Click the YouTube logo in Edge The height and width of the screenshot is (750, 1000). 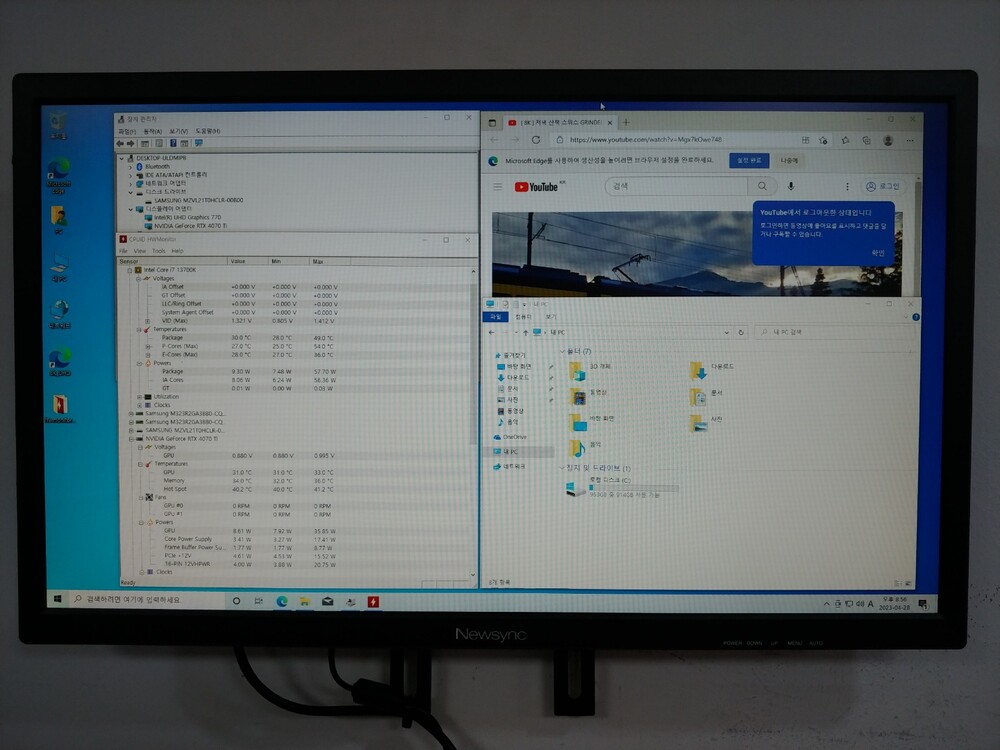click(x=536, y=187)
